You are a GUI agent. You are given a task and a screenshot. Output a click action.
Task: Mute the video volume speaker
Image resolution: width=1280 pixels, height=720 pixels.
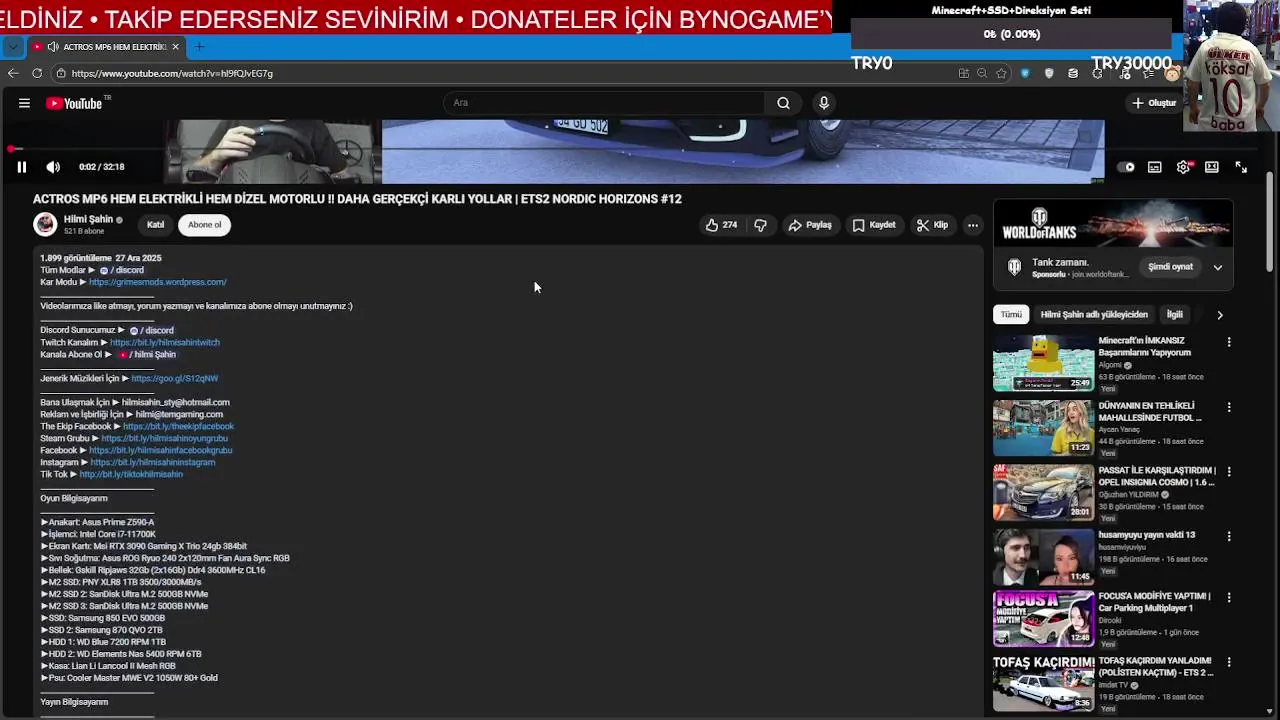click(53, 167)
